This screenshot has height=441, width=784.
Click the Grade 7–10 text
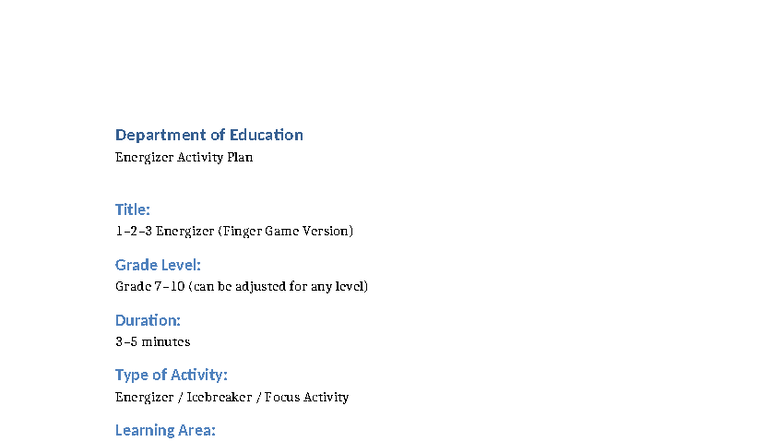click(x=149, y=286)
